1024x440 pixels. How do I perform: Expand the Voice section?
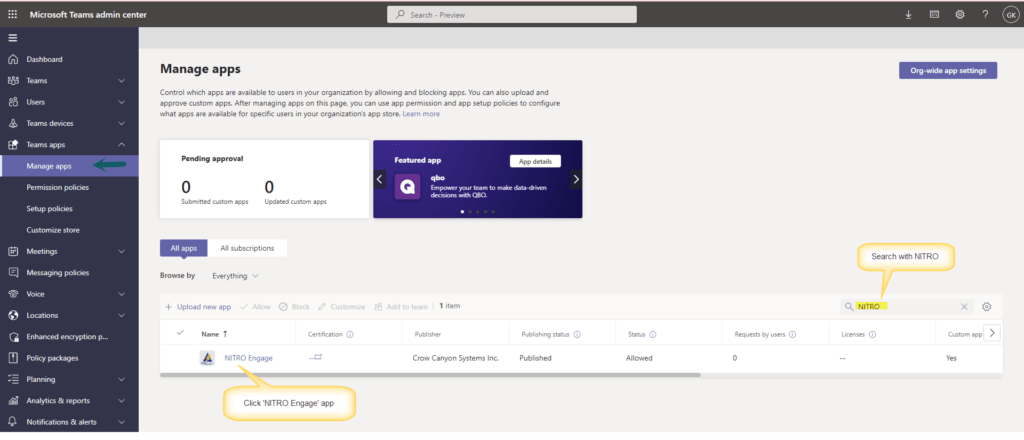point(121,294)
